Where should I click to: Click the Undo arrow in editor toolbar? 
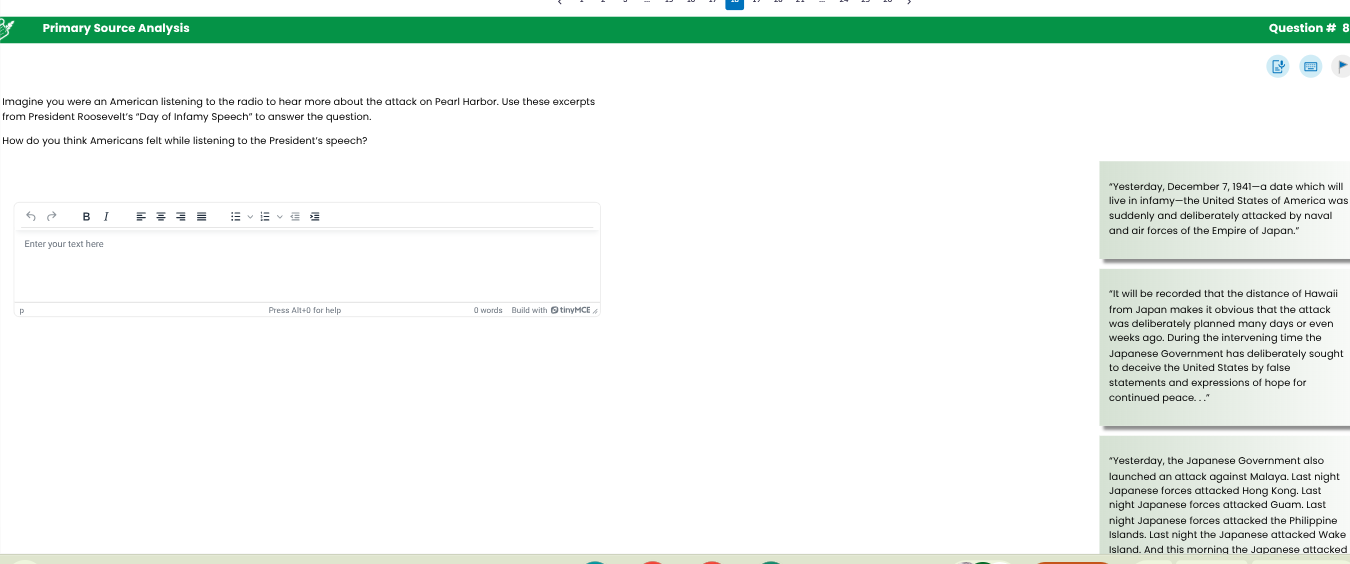point(31,216)
